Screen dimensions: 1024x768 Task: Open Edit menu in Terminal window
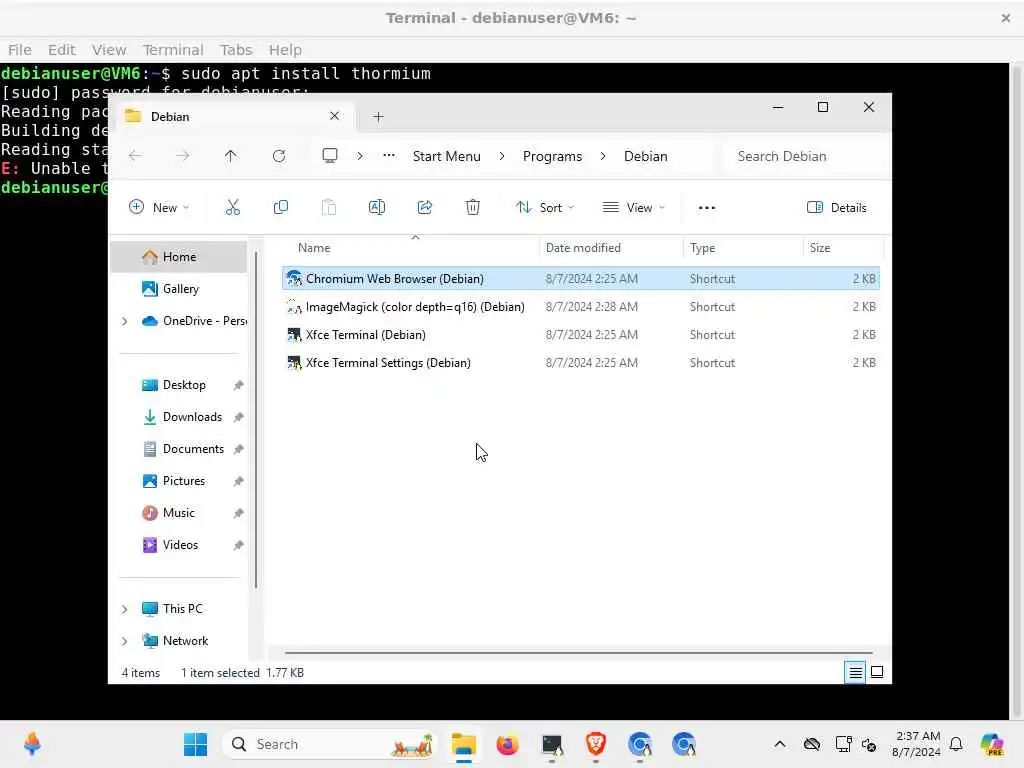[61, 50]
